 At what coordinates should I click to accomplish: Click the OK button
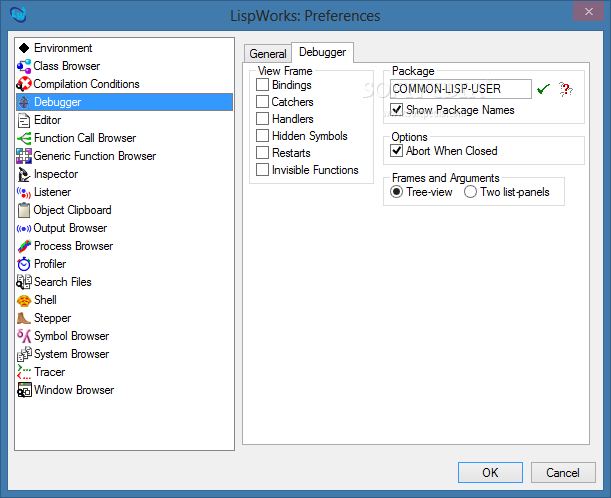[490, 473]
